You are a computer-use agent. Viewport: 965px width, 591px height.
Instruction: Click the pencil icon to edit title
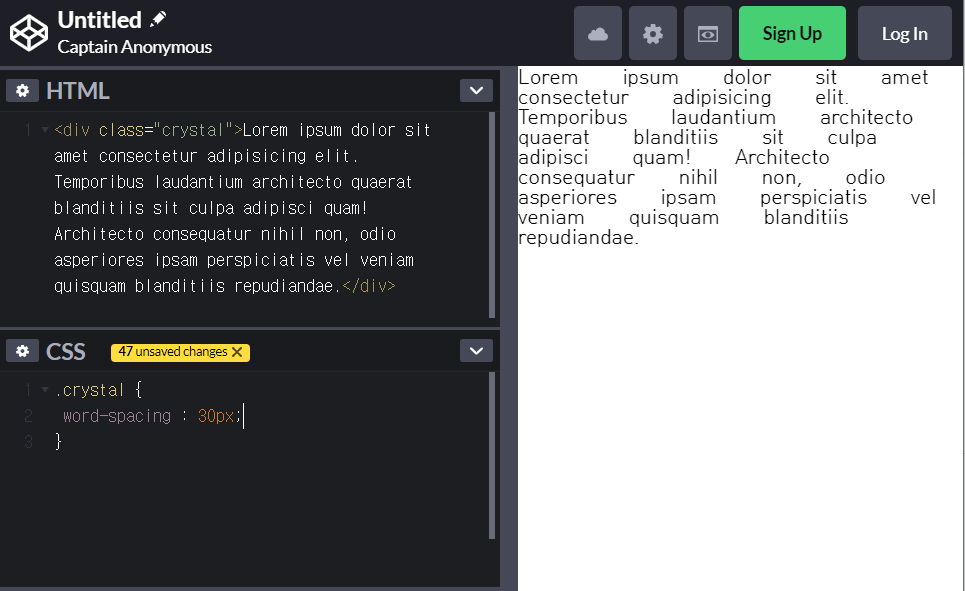[158, 19]
